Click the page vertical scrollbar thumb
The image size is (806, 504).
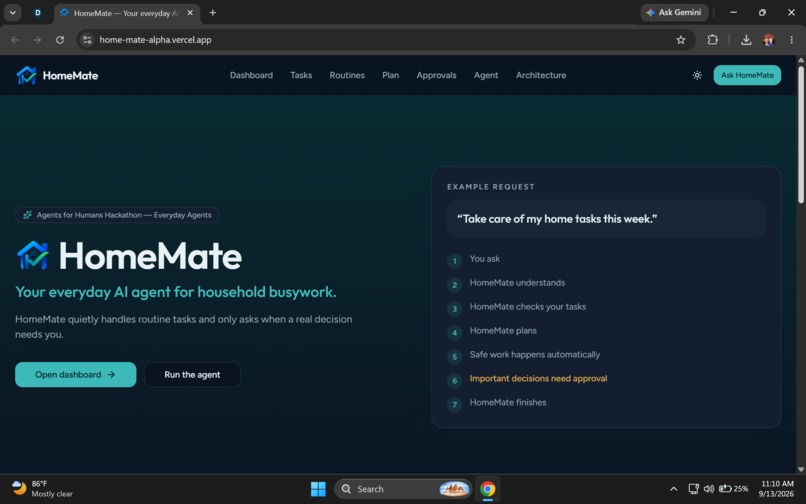coord(800,134)
